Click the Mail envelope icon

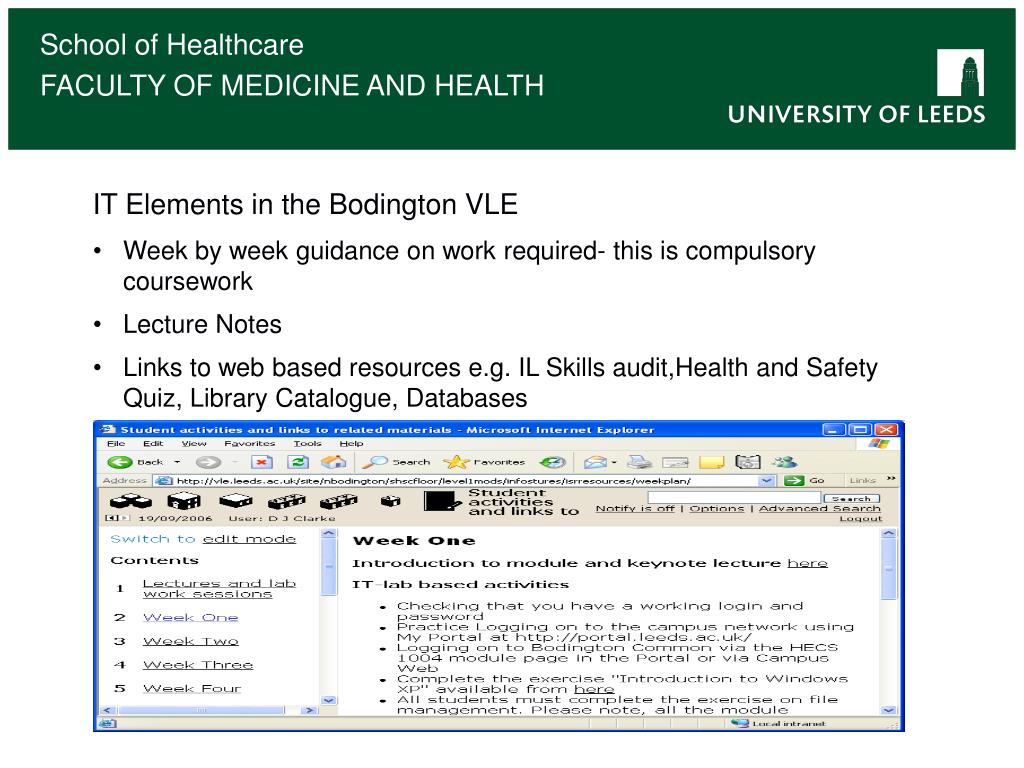(595, 462)
